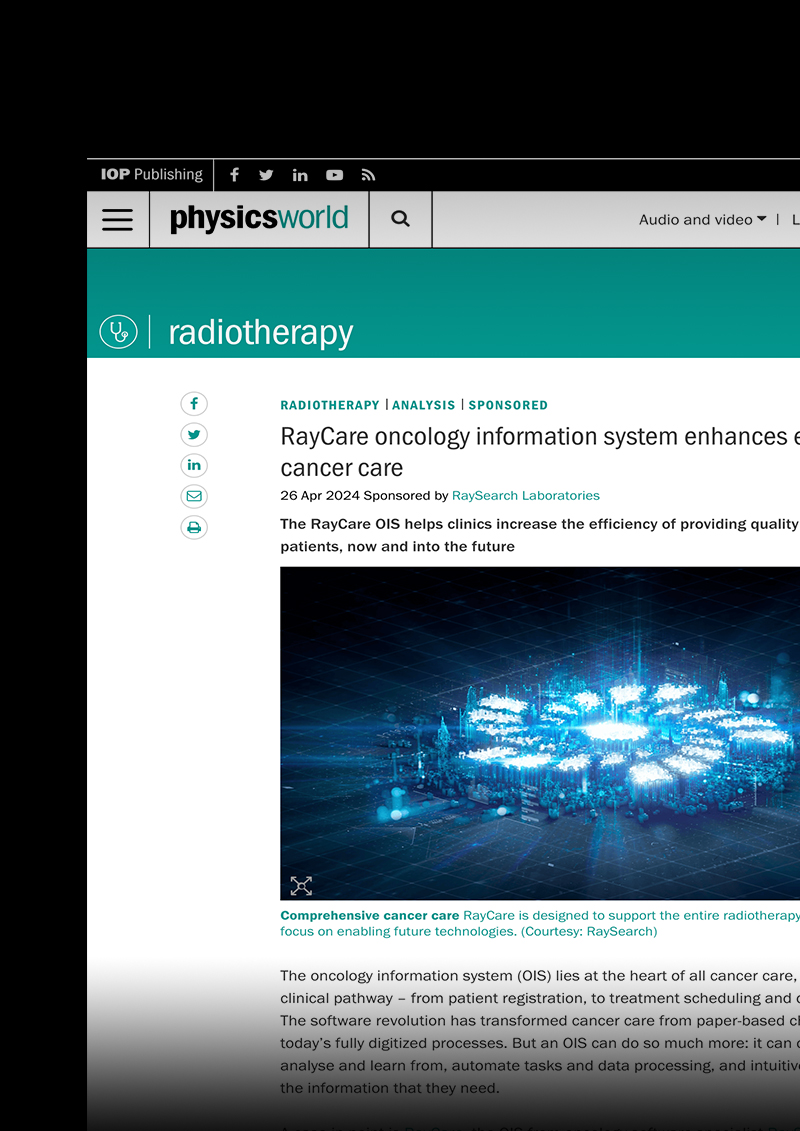Open Facebook link in top bar
Image resolution: width=800 pixels, height=1131 pixels.
234,175
